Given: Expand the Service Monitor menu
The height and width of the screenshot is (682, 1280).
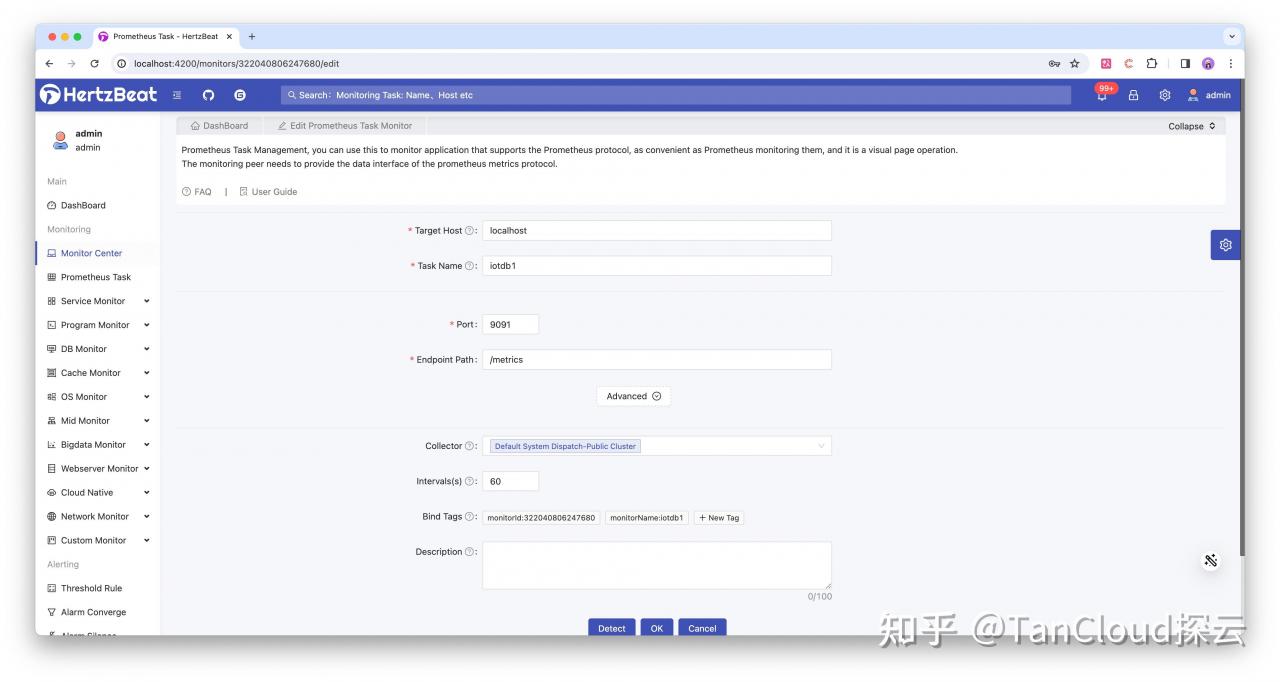Looking at the screenshot, I should (x=98, y=301).
